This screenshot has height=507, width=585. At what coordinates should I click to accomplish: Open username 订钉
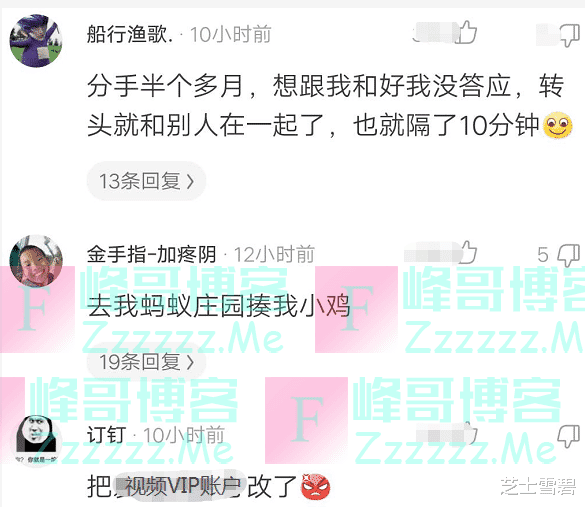point(107,435)
